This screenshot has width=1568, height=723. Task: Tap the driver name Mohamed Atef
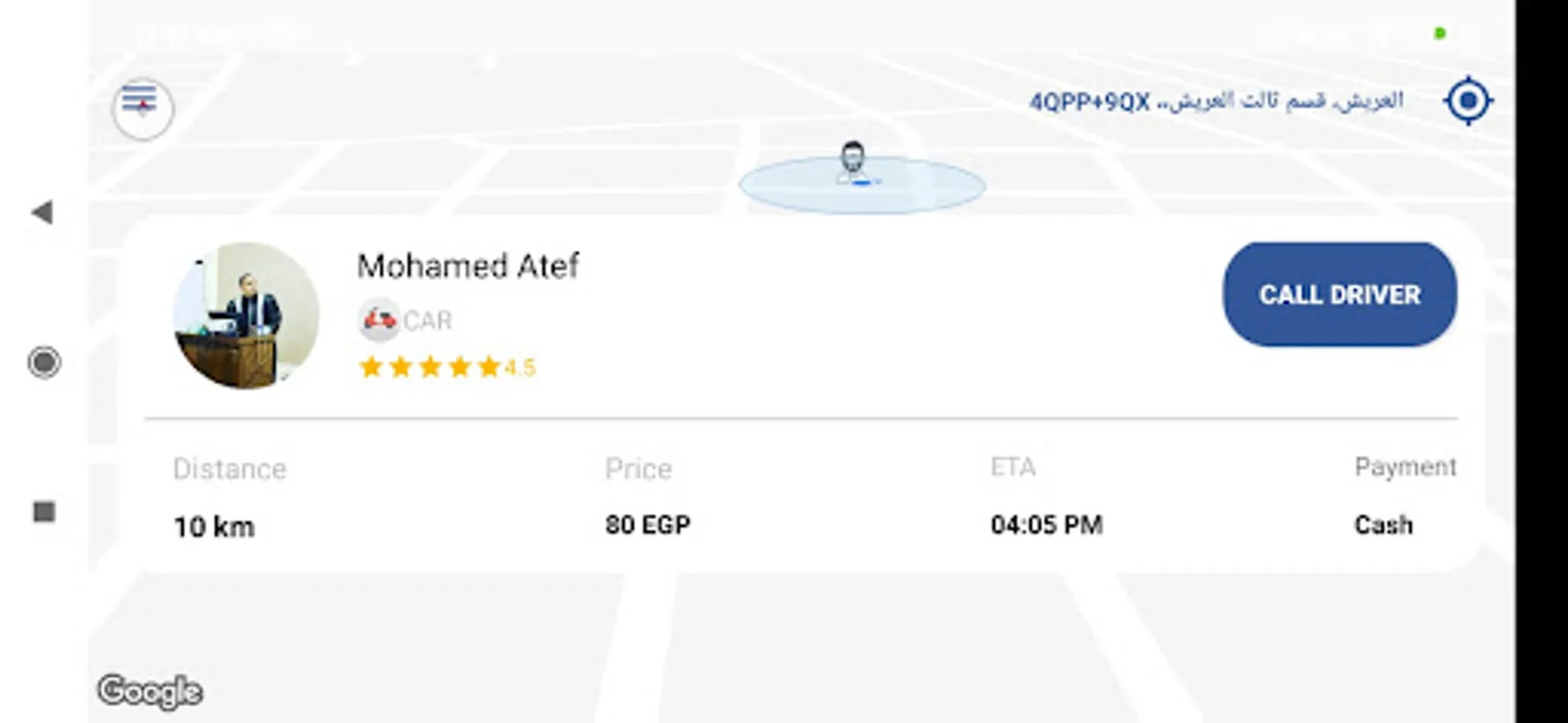point(467,266)
